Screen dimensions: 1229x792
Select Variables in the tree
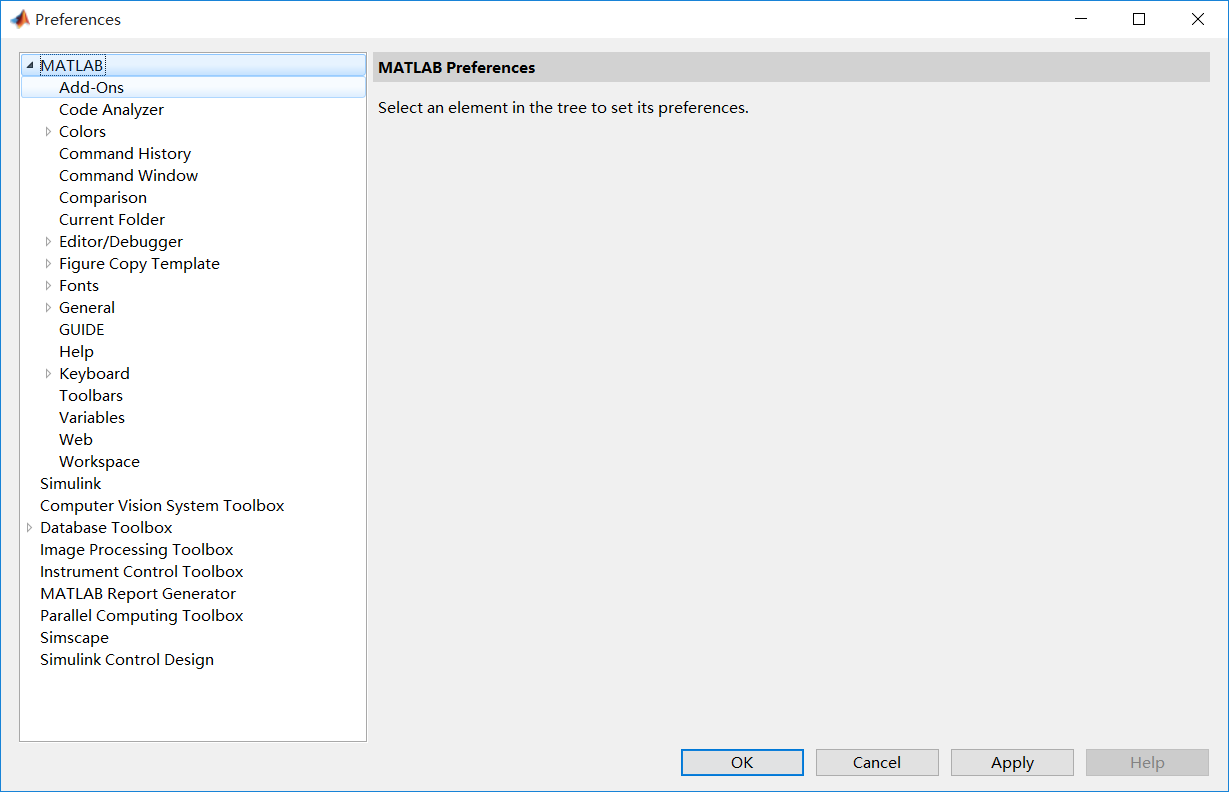tap(92, 418)
